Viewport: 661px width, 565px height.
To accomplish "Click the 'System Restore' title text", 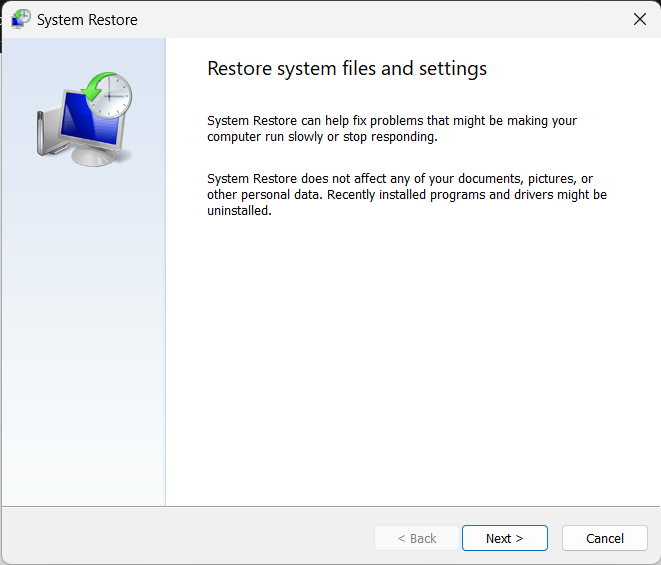I will (x=87, y=20).
